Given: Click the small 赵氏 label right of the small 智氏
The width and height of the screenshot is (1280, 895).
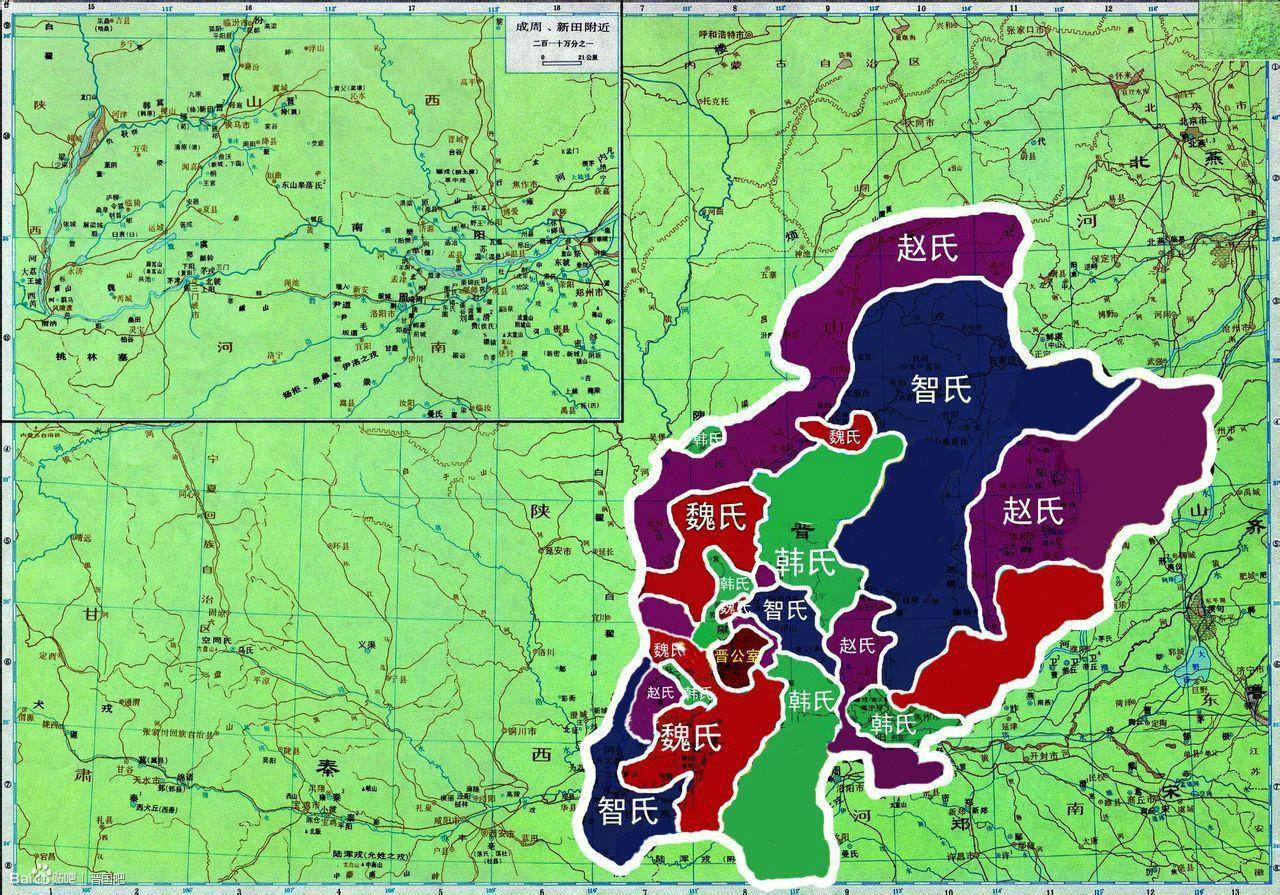Looking at the screenshot, I should [857, 645].
